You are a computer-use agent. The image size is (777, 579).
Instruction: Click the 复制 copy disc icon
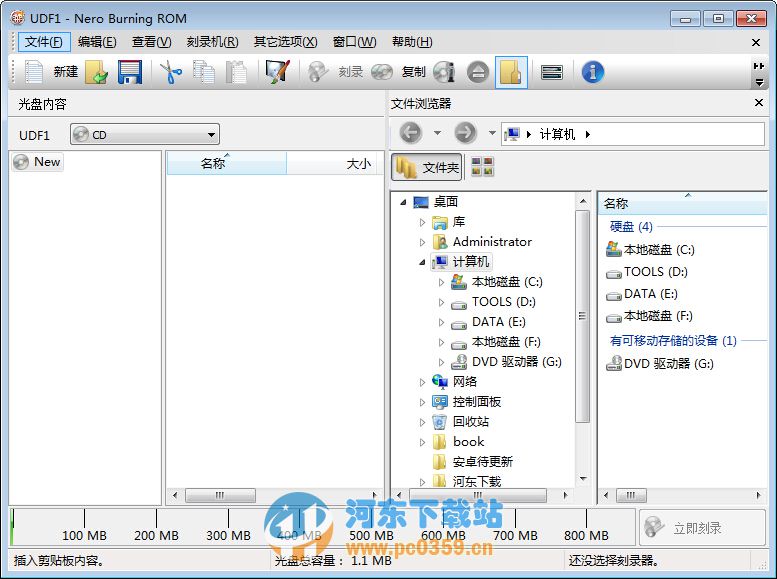(x=382, y=72)
